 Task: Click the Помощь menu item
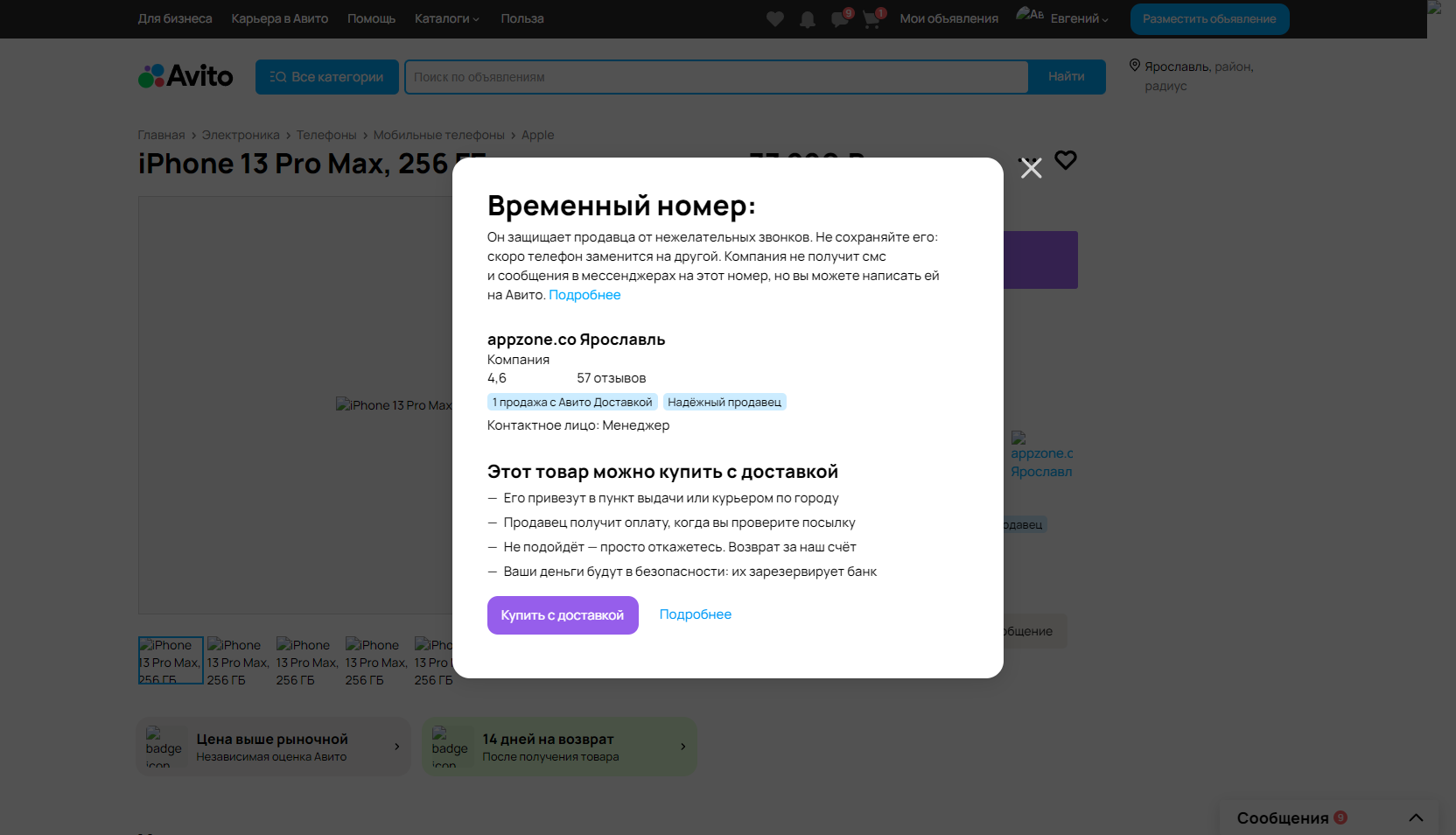[372, 18]
